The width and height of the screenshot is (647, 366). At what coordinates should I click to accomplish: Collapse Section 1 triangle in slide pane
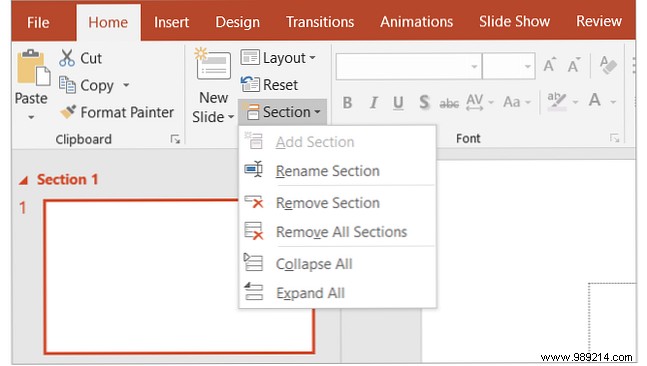24,180
